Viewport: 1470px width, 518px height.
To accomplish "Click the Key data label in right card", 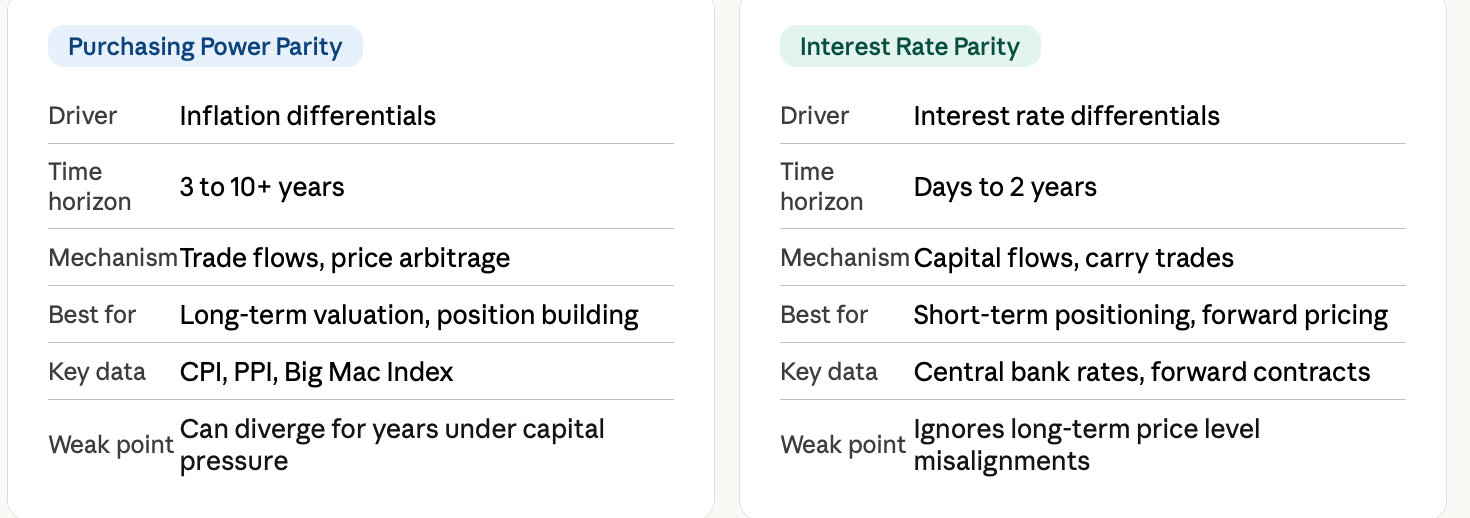I will pyautogui.click(x=829, y=372).
